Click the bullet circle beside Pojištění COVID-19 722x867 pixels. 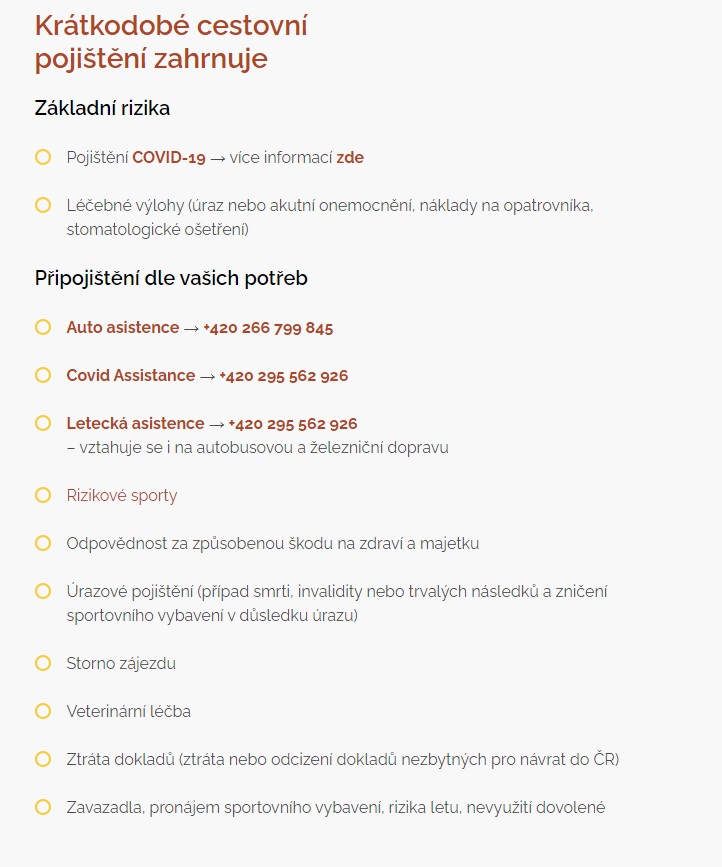pyautogui.click(x=43, y=157)
